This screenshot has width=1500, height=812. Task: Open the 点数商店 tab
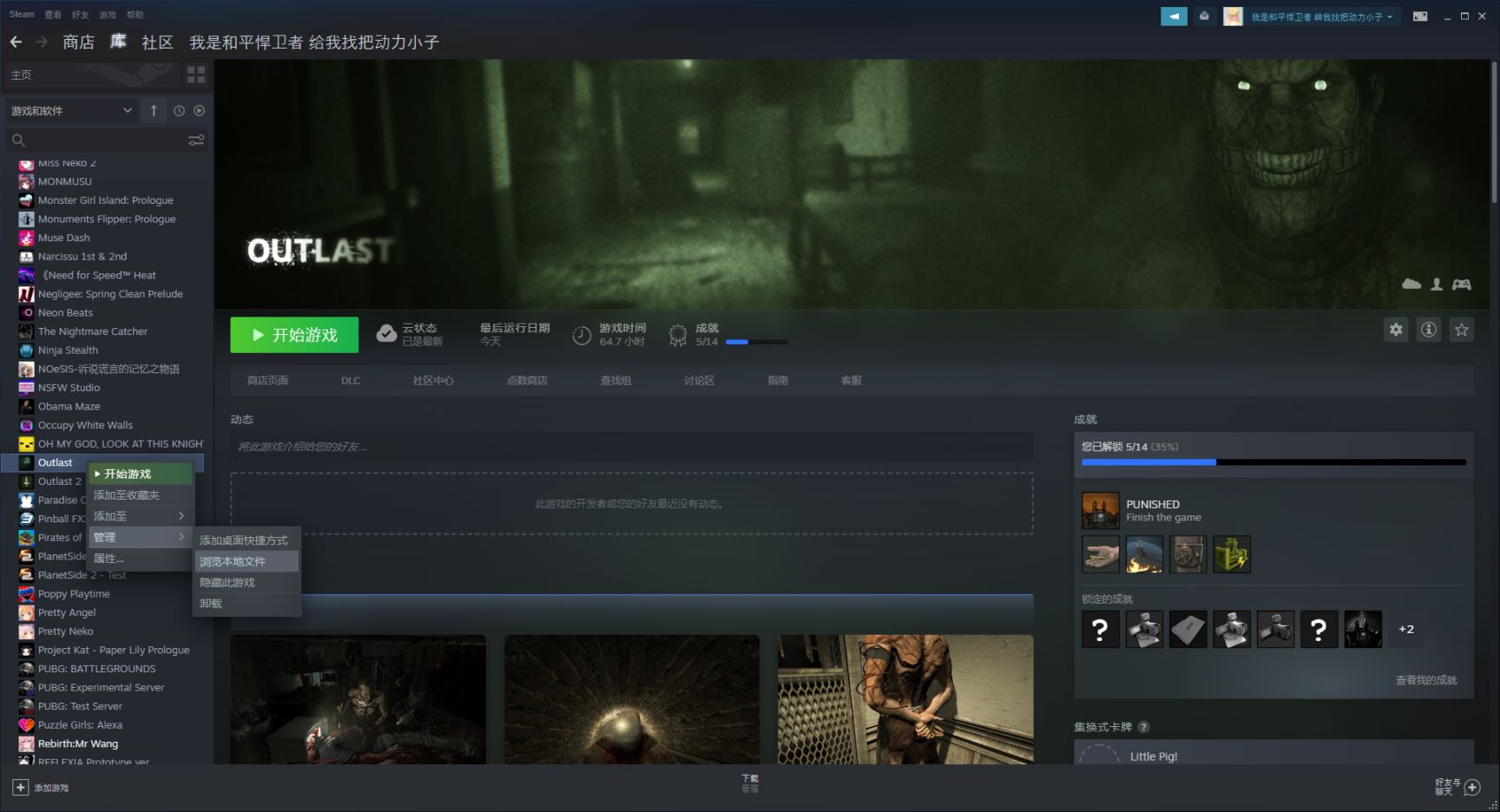(527, 381)
